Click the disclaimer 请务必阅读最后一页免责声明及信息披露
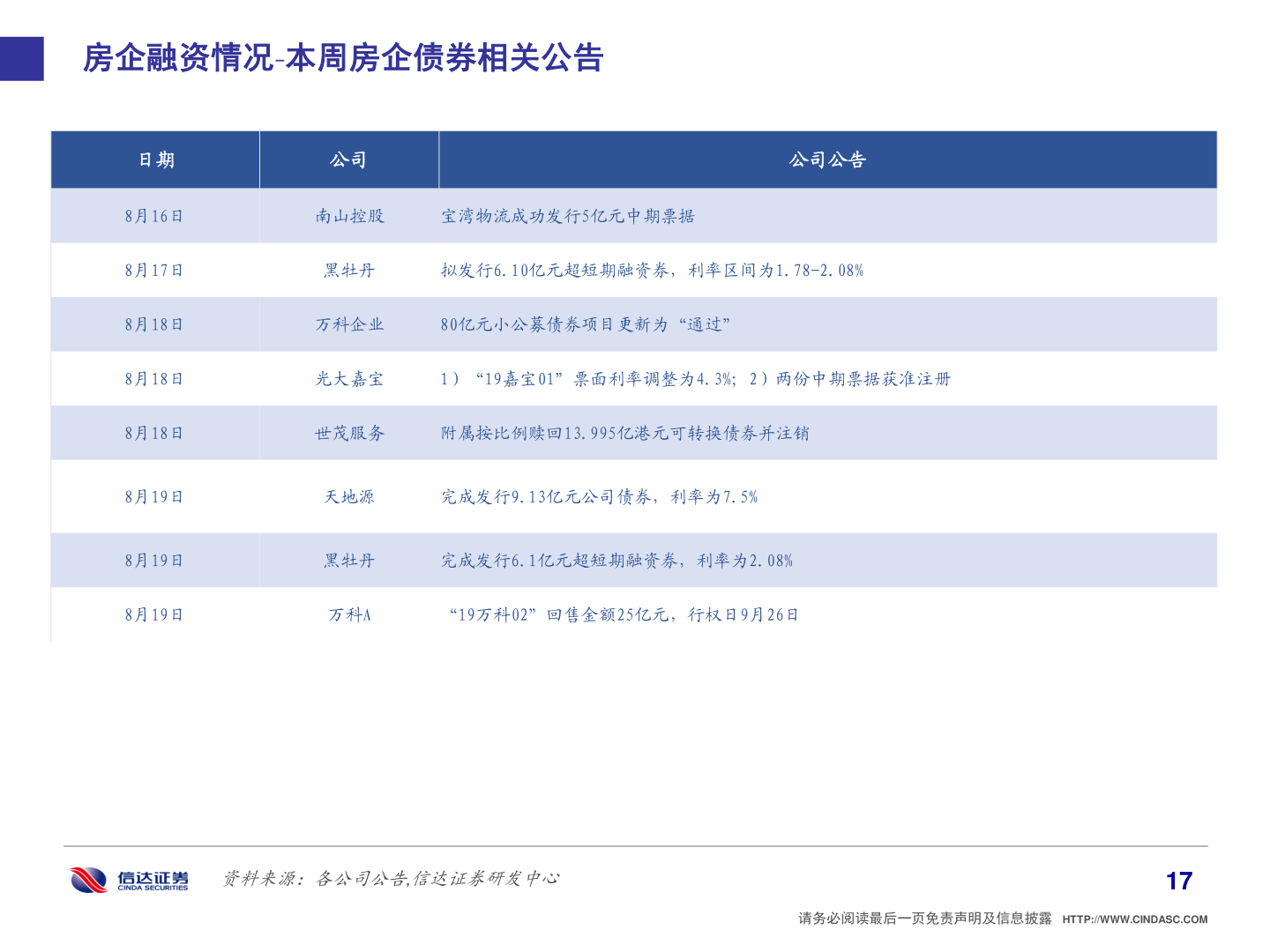Viewport: 1270px width, 952px height. coord(925,919)
